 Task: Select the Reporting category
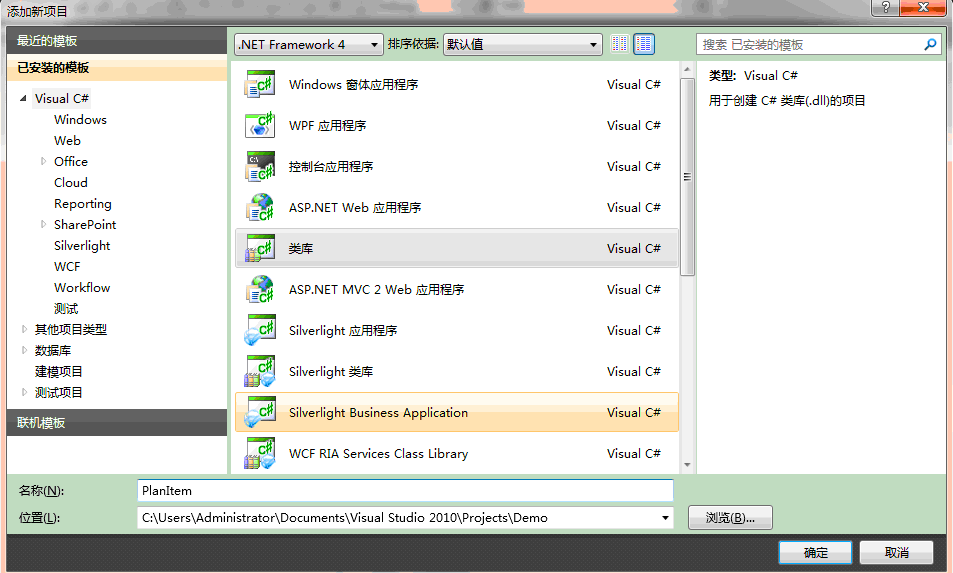(83, 204)
